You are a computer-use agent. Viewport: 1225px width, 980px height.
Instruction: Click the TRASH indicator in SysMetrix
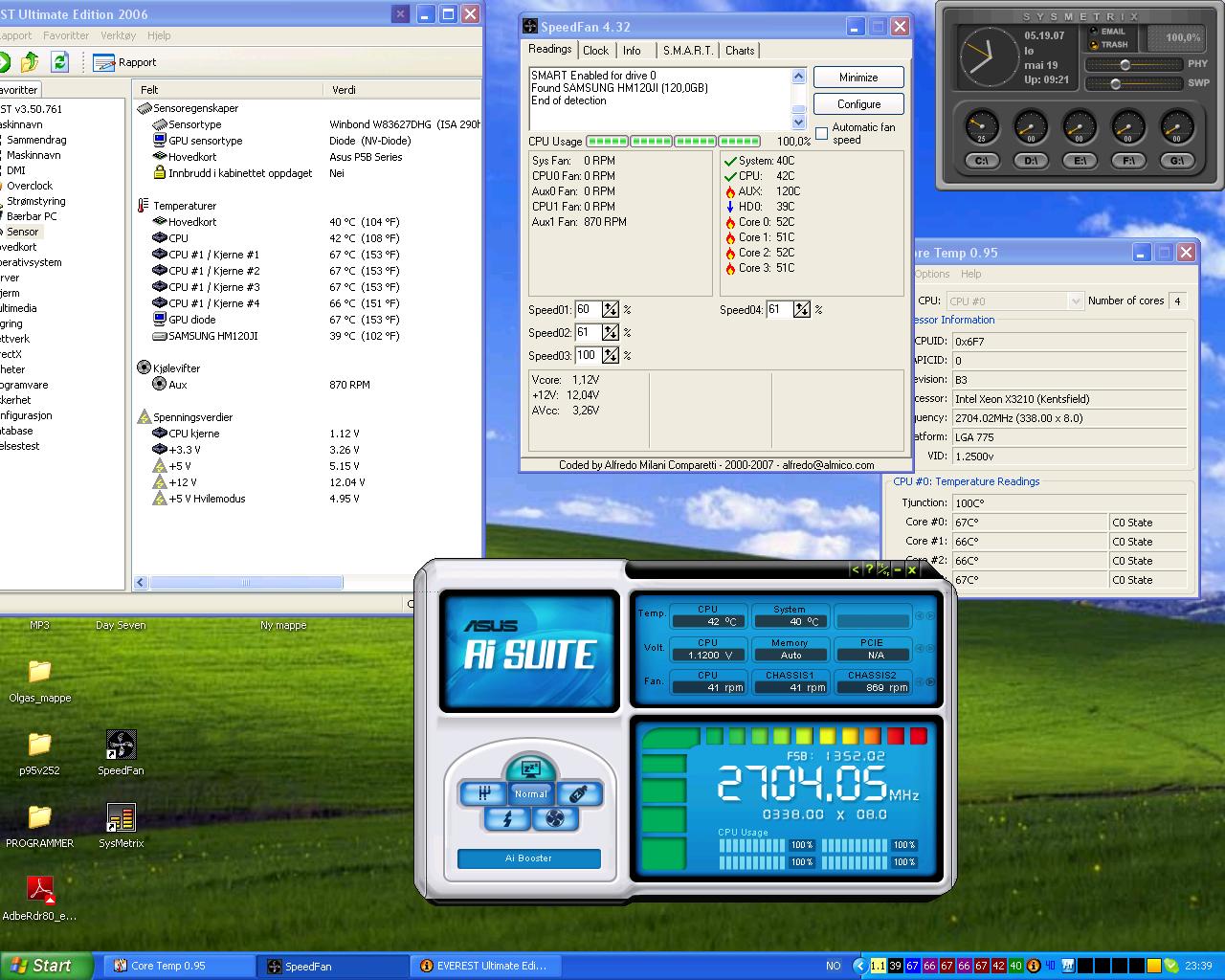(1108, 44)
